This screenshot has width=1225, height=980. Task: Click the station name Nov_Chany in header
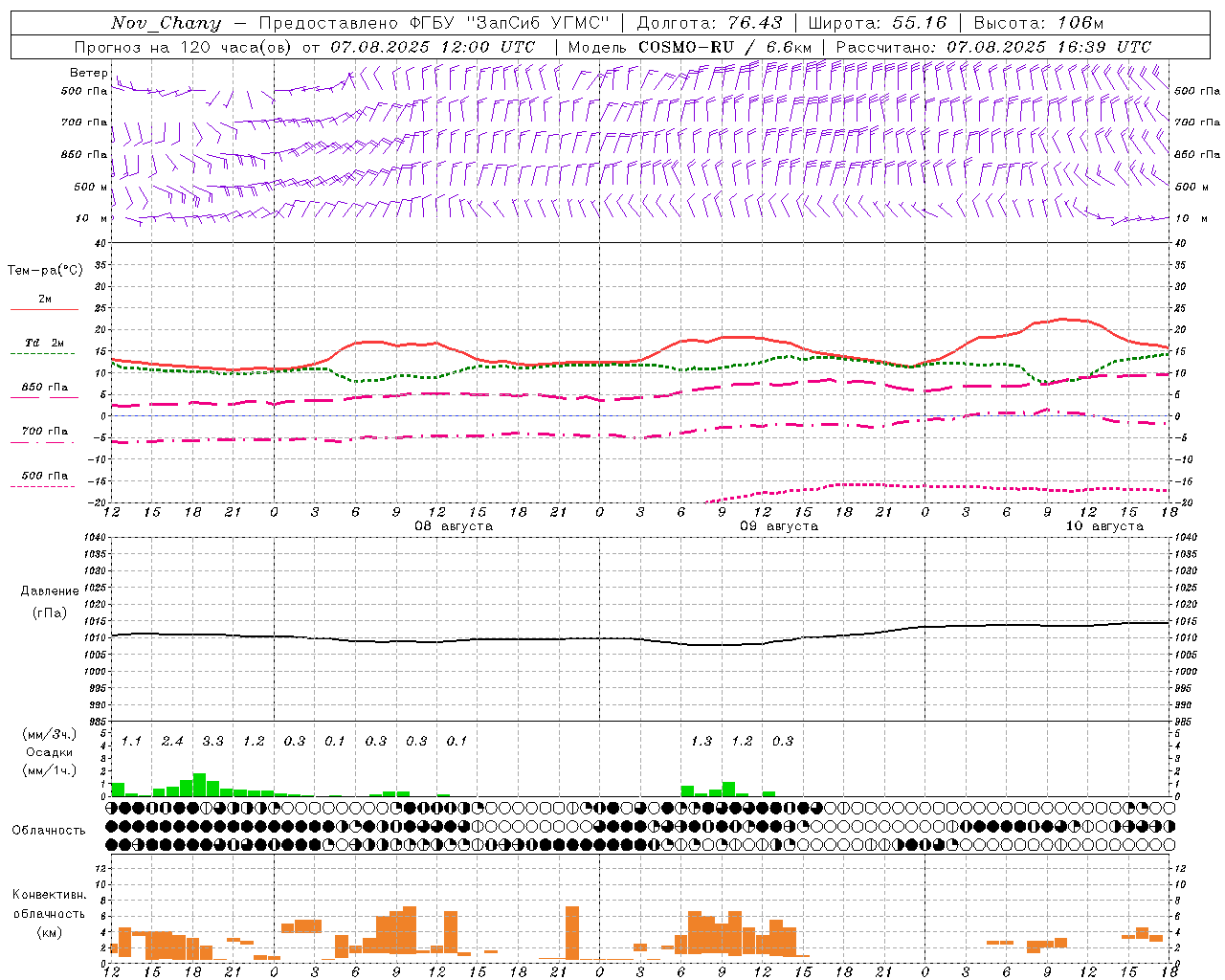pos(167,23)
